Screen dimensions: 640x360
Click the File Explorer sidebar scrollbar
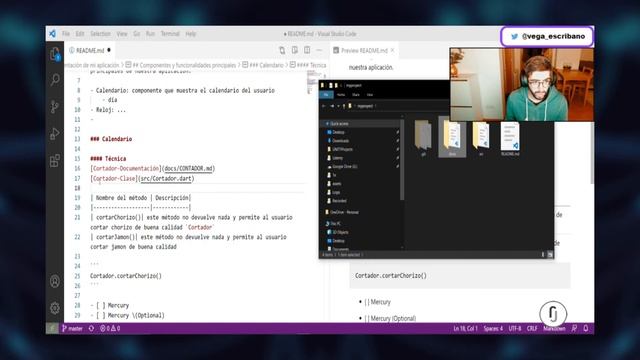click(402, 159)
